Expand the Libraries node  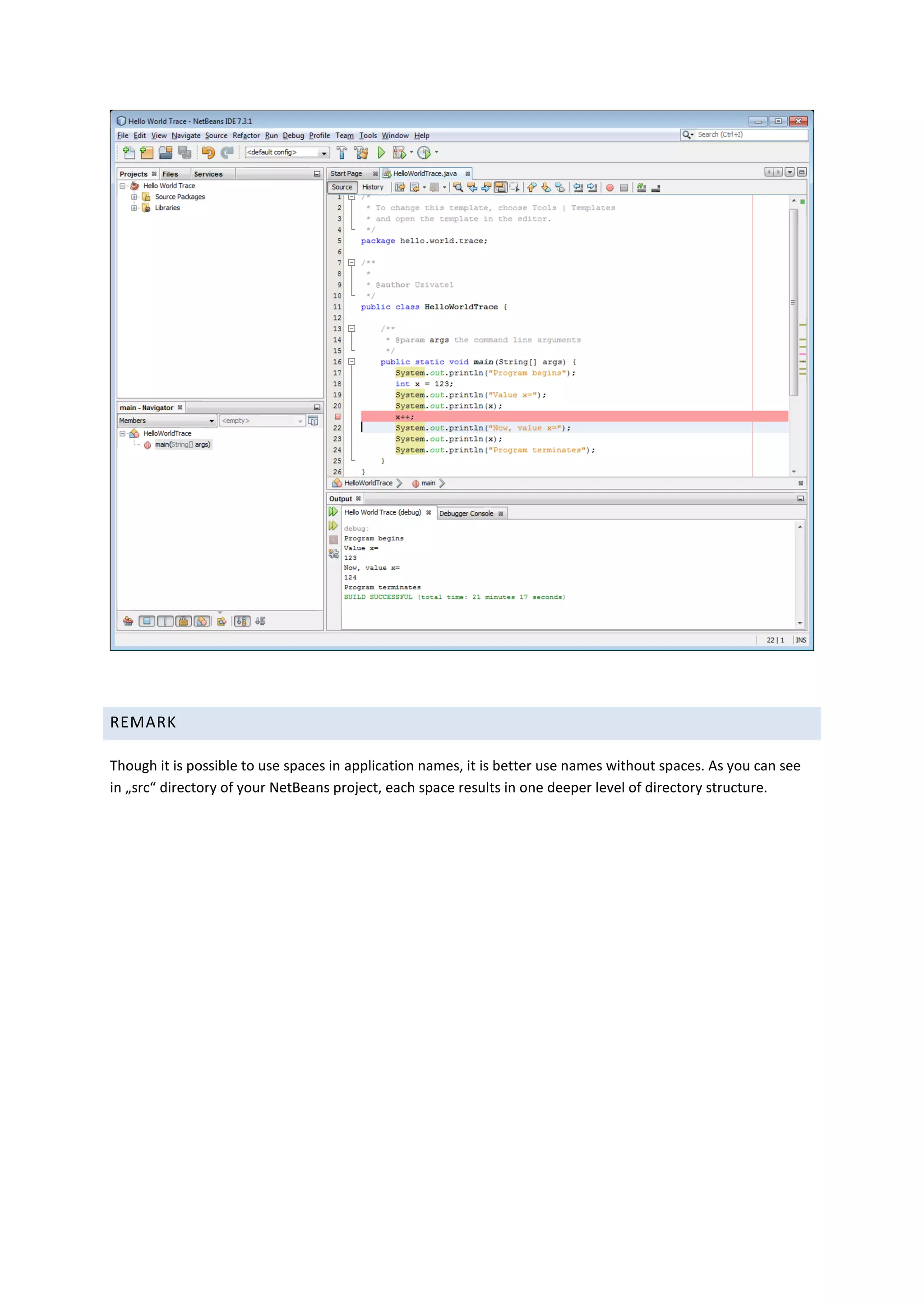tap(134, 208)
